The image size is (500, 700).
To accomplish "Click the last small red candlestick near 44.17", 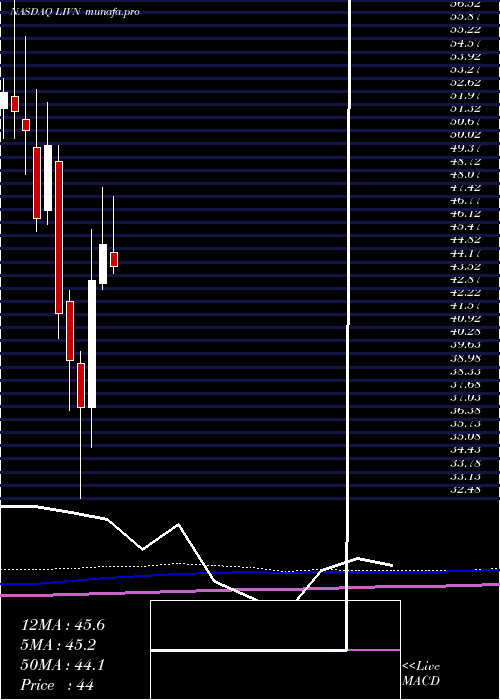I will pyautogui.click(x=114, y=259).
